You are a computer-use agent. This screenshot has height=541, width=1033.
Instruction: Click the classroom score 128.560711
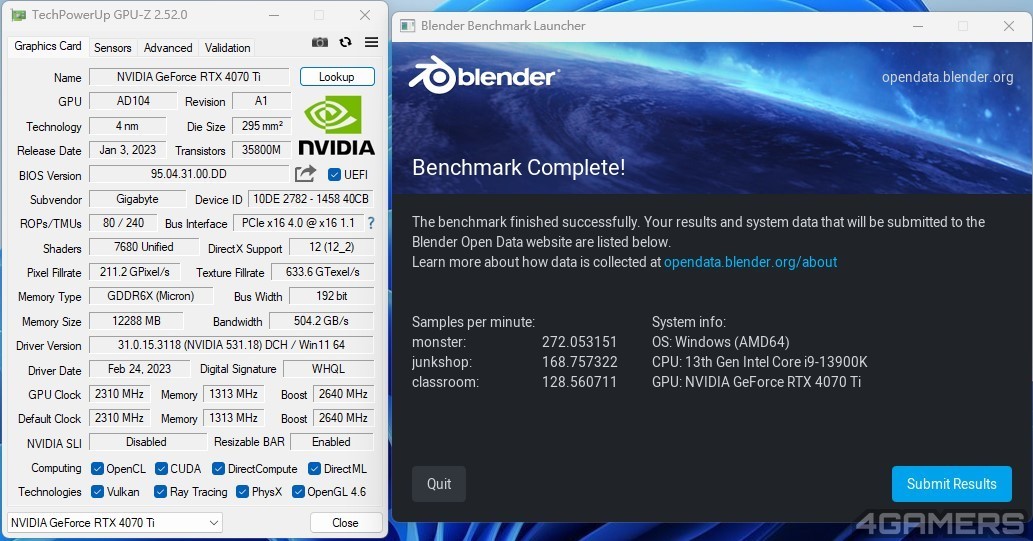[x=579, y=382]
